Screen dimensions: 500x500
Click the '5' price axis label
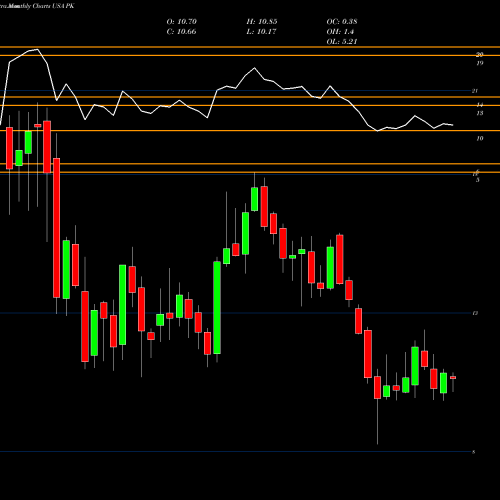pyautogui.click(x=478, y=180)
